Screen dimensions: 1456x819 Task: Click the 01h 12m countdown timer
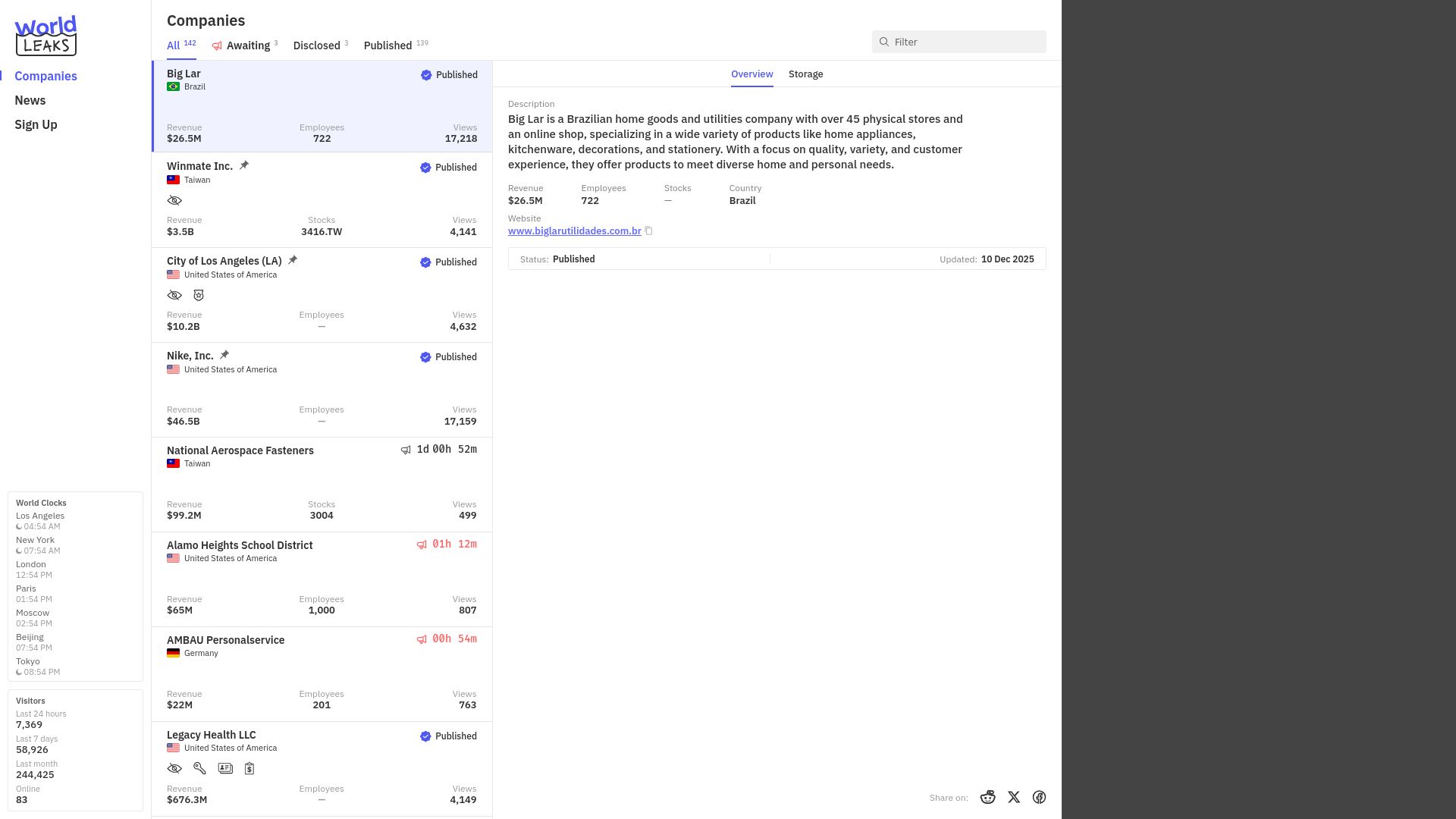click(454, 544)
